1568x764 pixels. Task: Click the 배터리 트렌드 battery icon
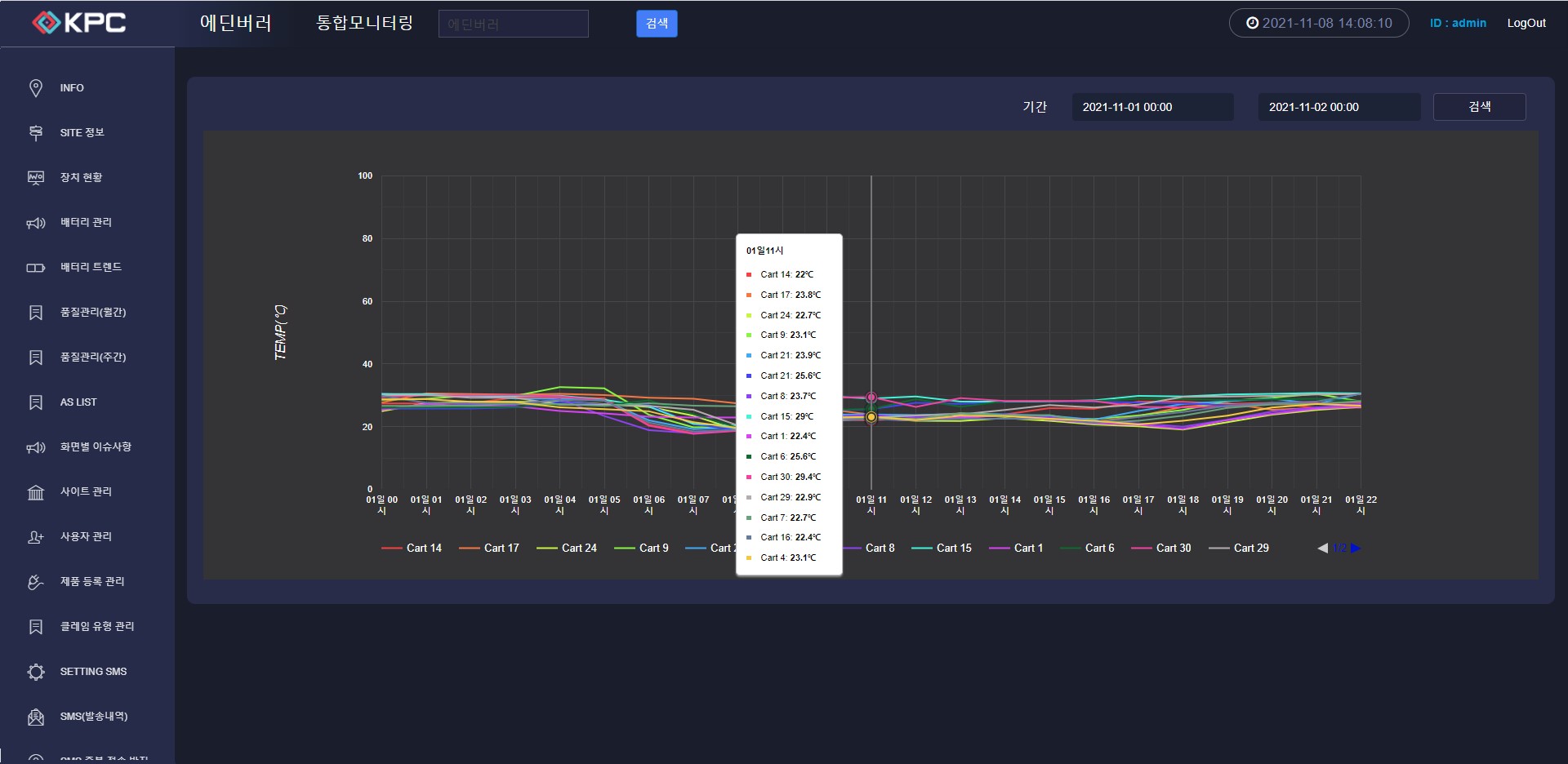[36, 268]
